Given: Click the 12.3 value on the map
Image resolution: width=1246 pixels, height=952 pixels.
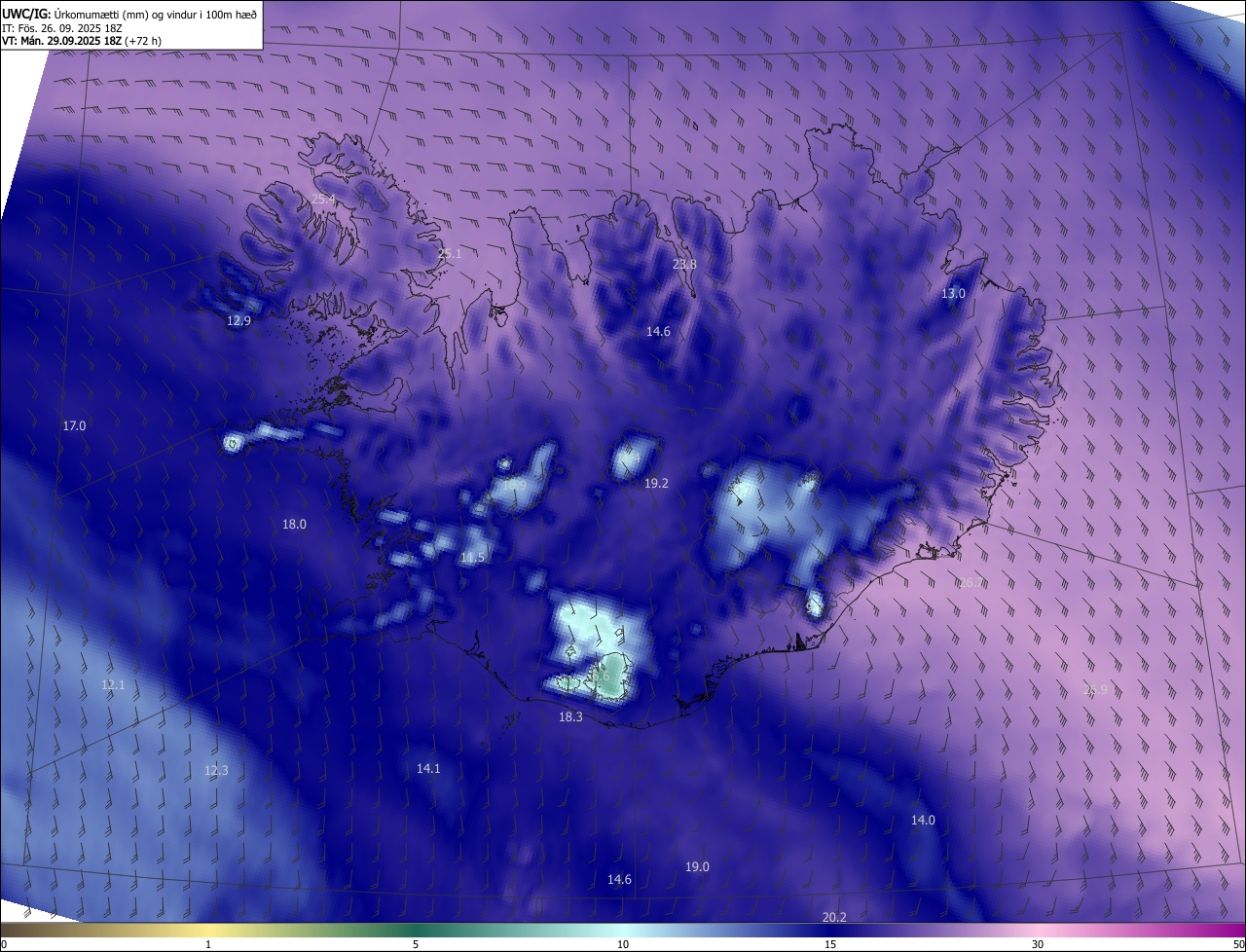Looking at the screenshot, I should pyautogui.click(x=216, y=771).
